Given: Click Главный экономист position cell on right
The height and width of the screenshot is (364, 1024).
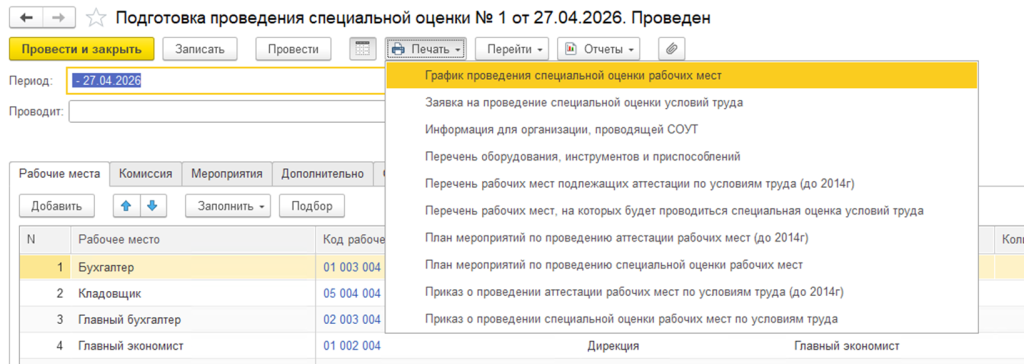Looking at the screenshot, I should (x=846, y=346).
